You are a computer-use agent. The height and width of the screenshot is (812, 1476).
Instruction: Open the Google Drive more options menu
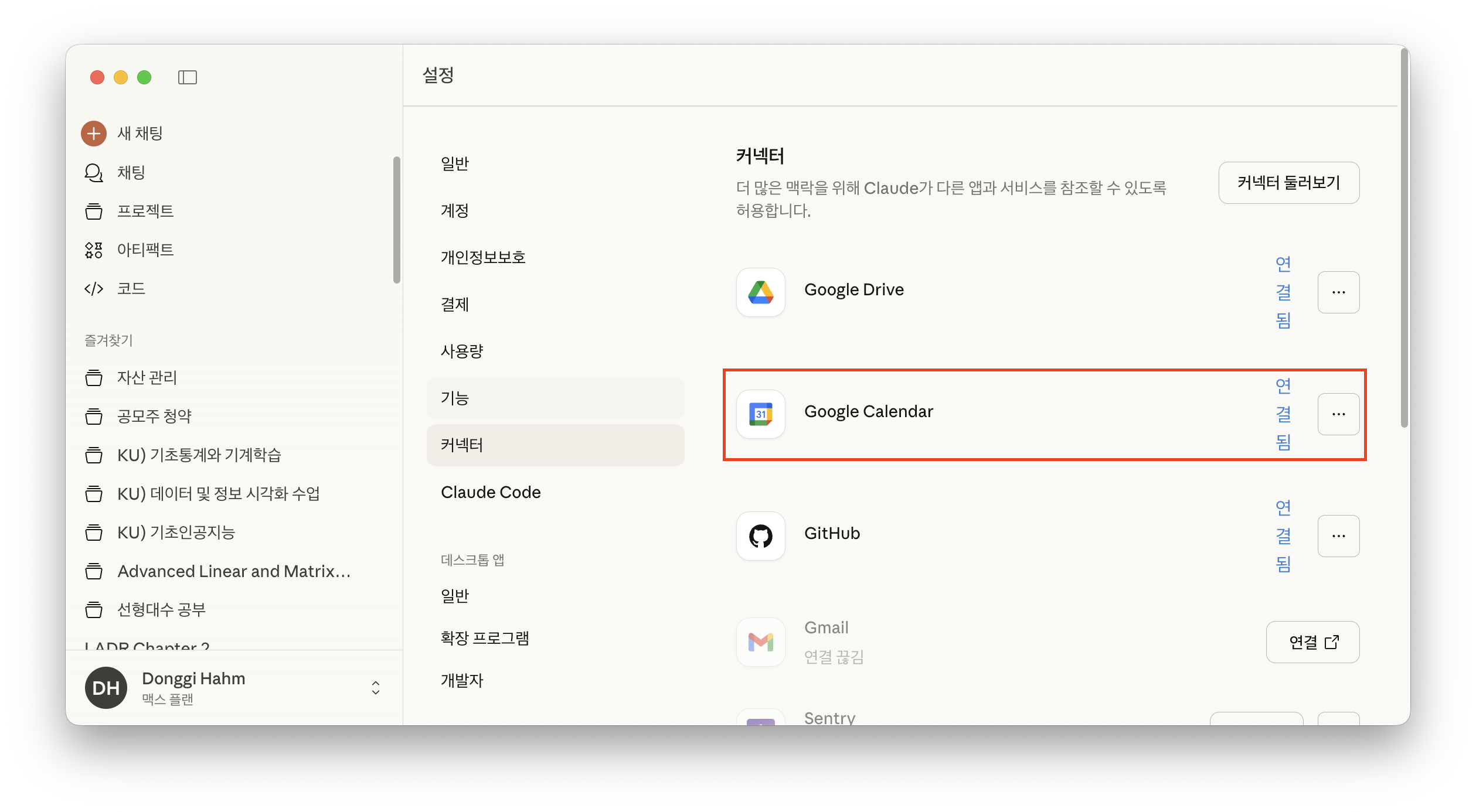click(x=1338, y=292)
